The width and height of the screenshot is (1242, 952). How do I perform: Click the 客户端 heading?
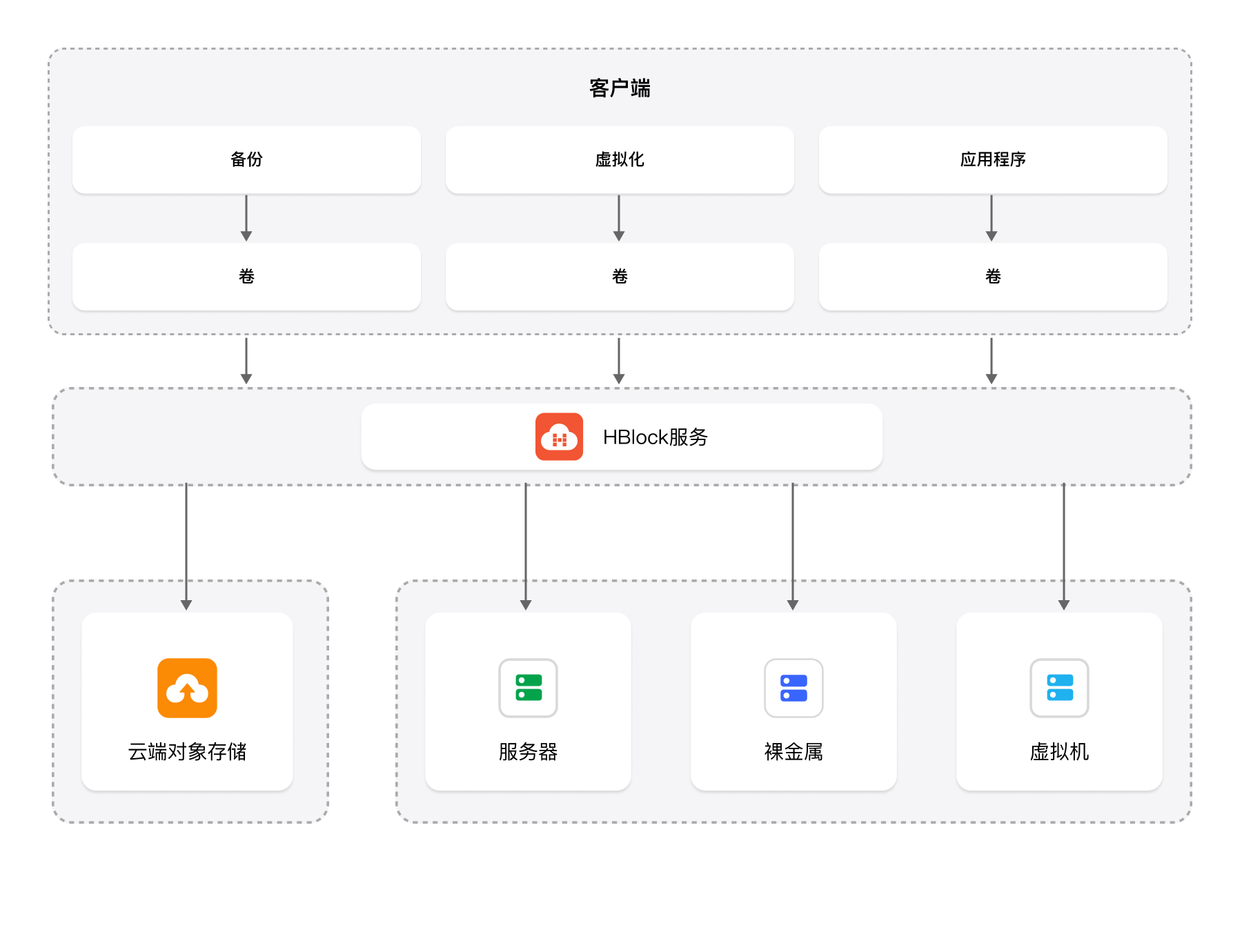[x=620, y=88]
